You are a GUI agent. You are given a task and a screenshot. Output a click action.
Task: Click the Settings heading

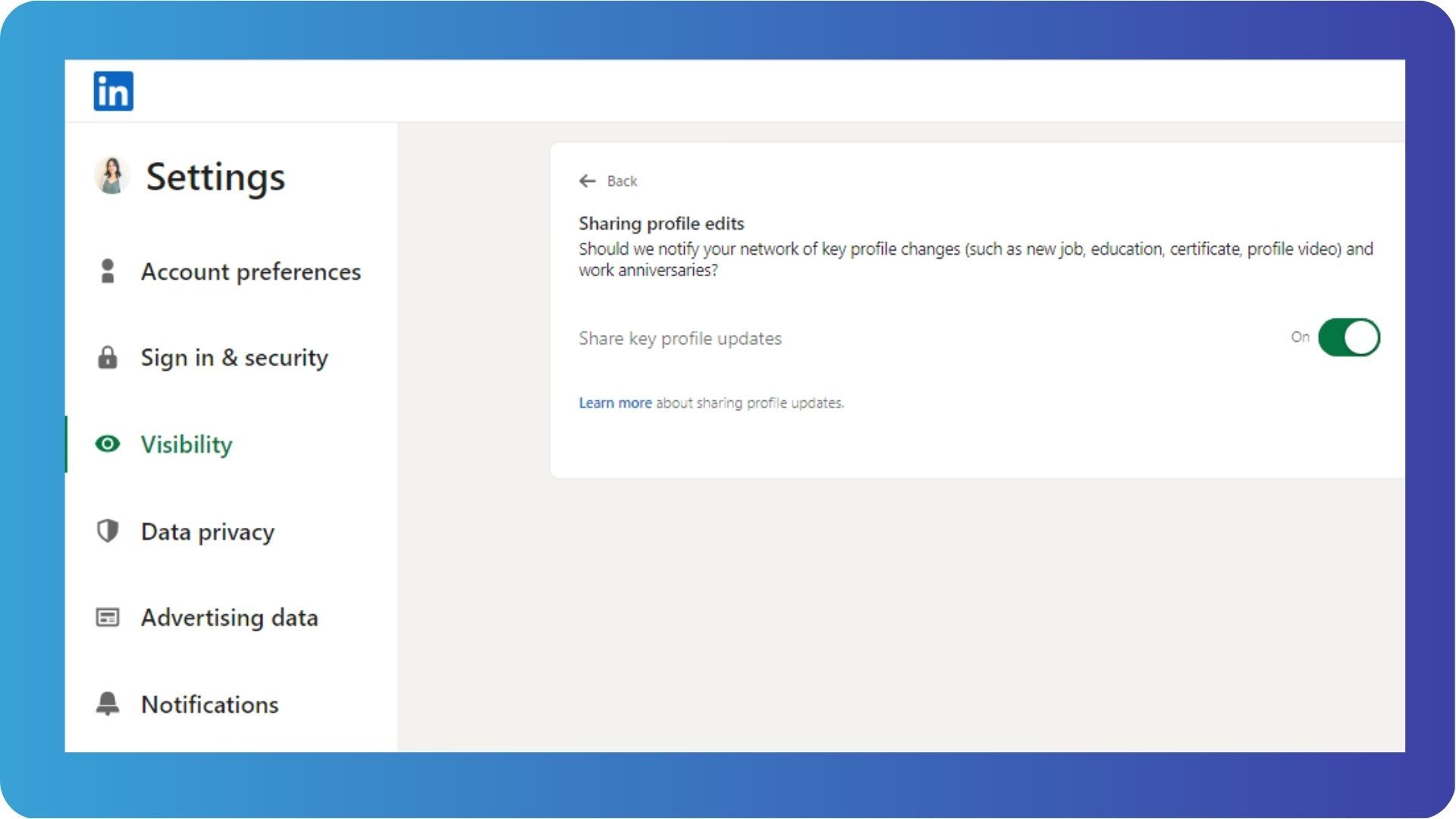click(215, 177)
